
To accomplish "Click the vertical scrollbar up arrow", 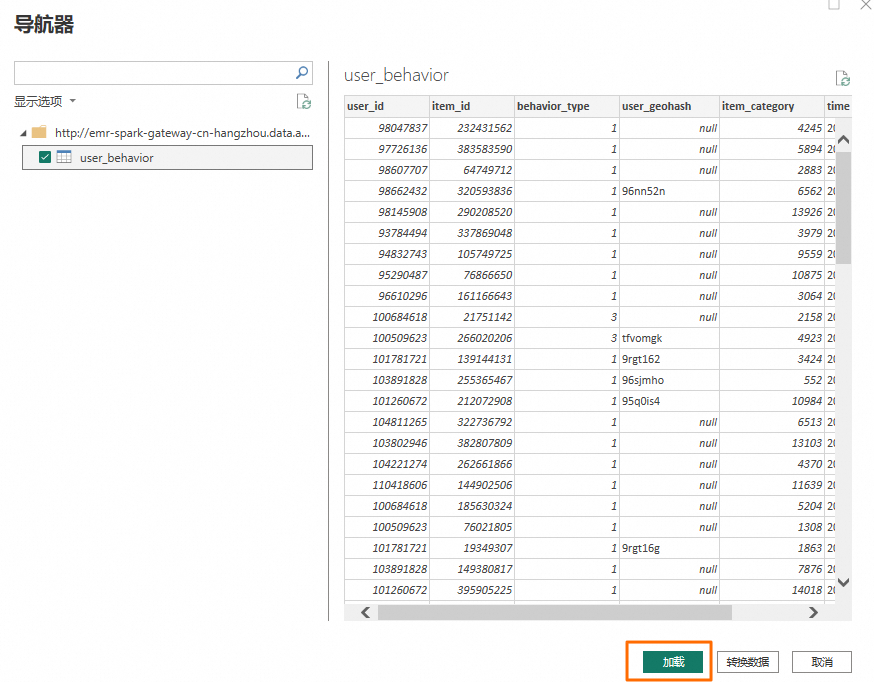I will 844,140.
